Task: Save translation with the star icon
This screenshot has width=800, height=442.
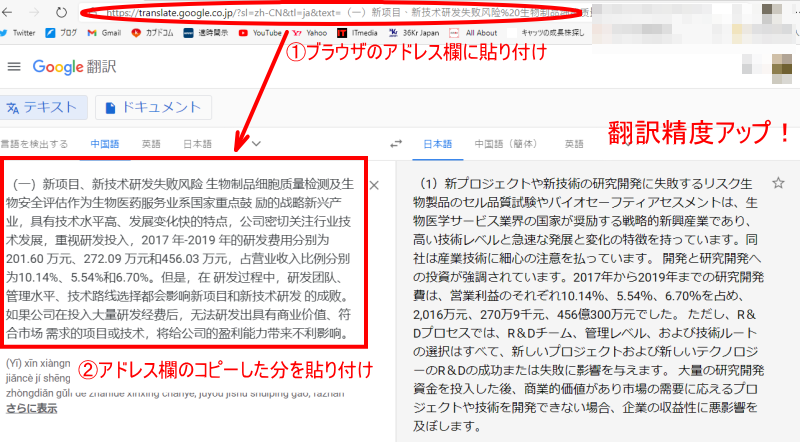Action: (x=778, y=183)
